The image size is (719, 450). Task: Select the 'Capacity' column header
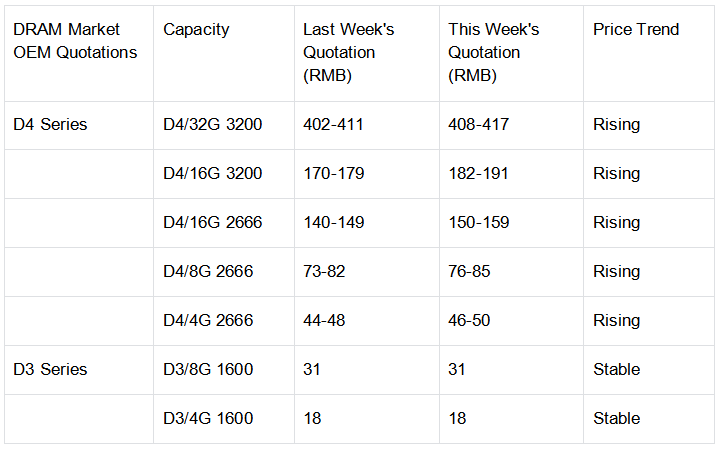196,30
